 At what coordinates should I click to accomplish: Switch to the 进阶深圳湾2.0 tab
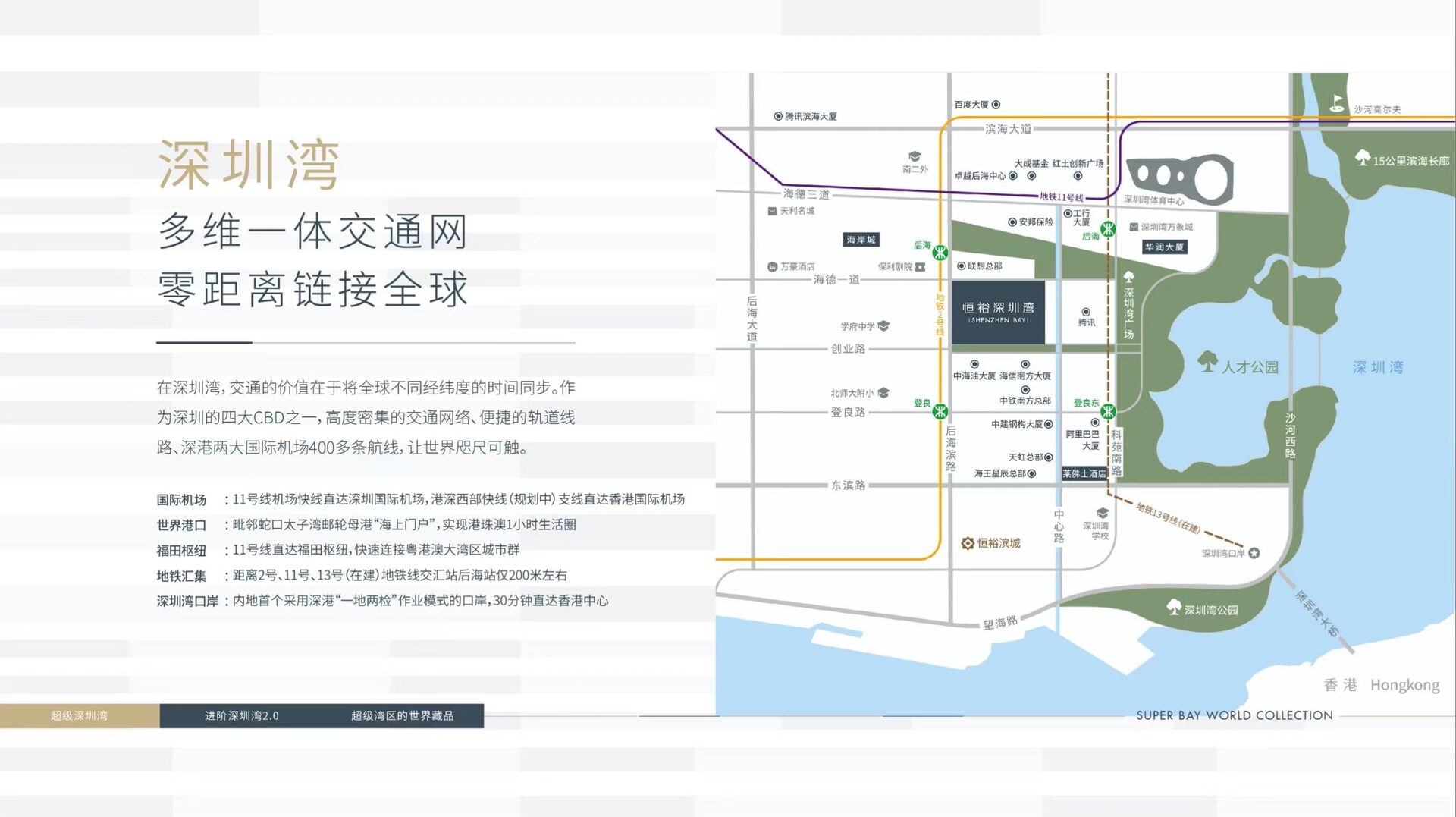[242, 715]
